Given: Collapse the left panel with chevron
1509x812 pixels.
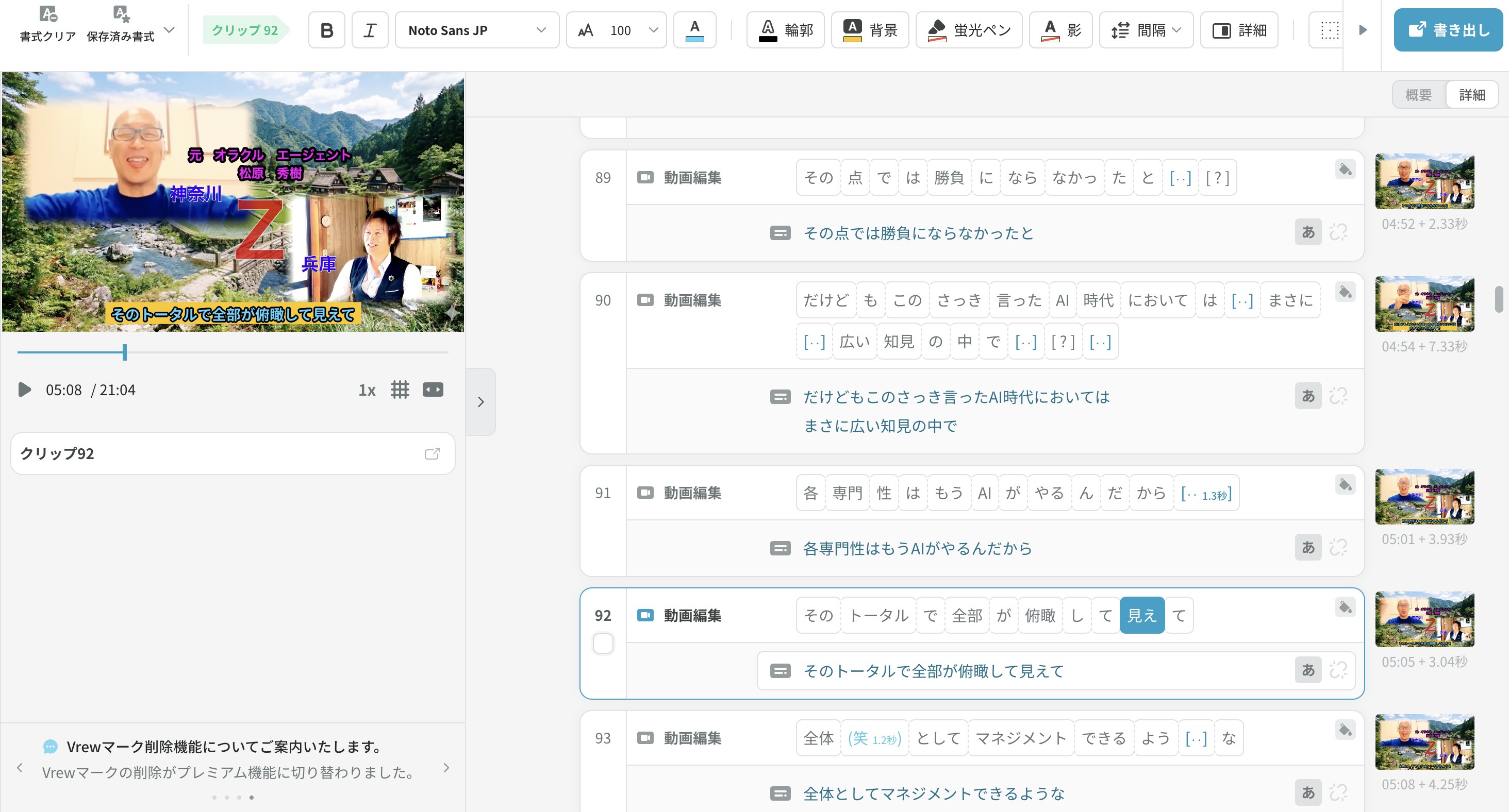Looking at the screenshot, I should click(x=480, y=402).
